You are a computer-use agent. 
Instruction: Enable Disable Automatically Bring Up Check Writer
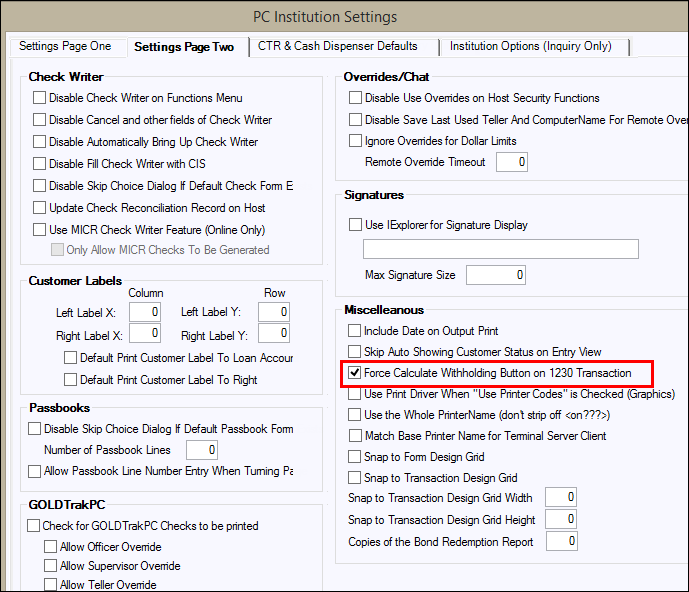coord(40,142)
